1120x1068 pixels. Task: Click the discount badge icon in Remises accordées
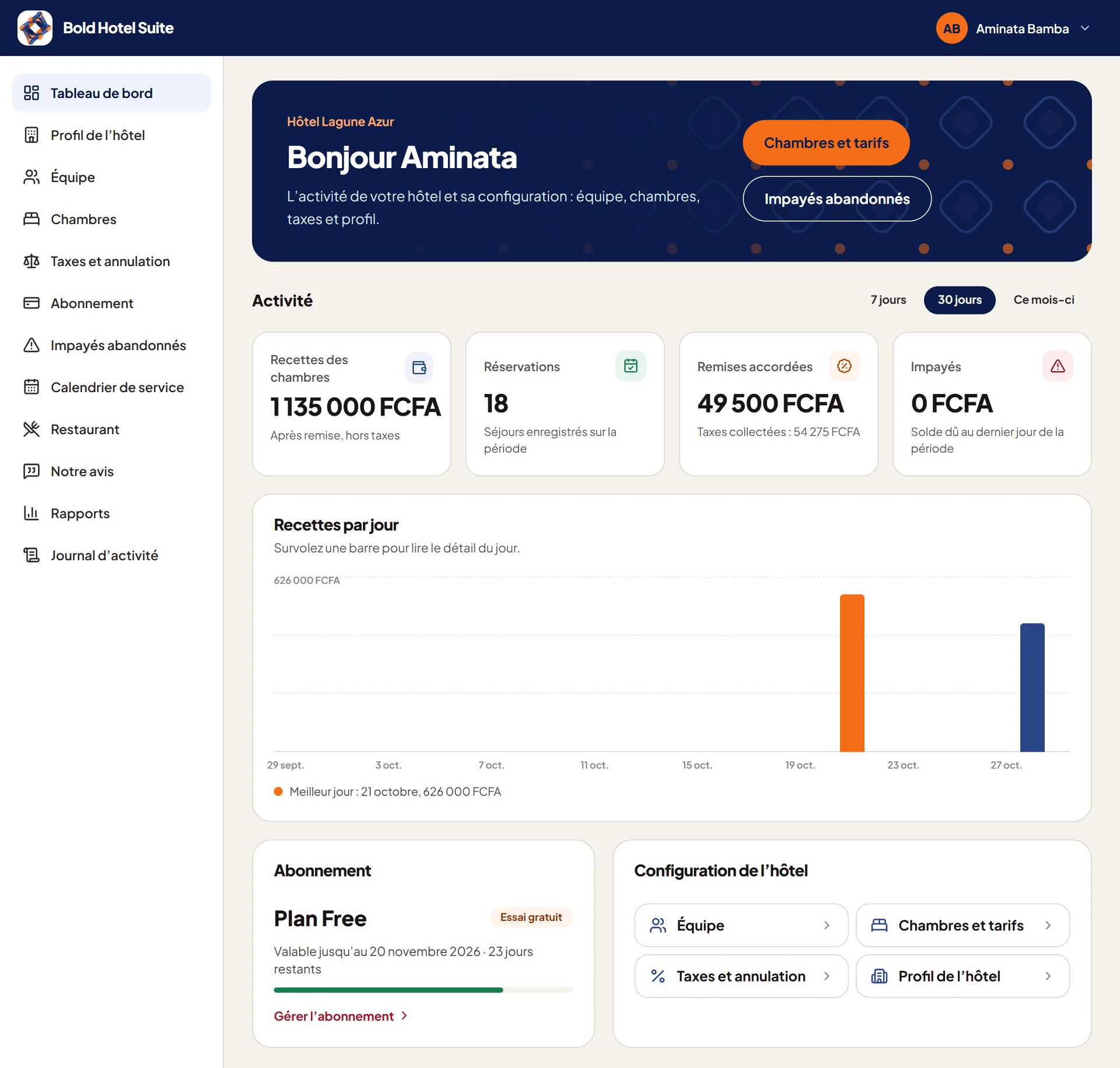[x=844, y=366]
